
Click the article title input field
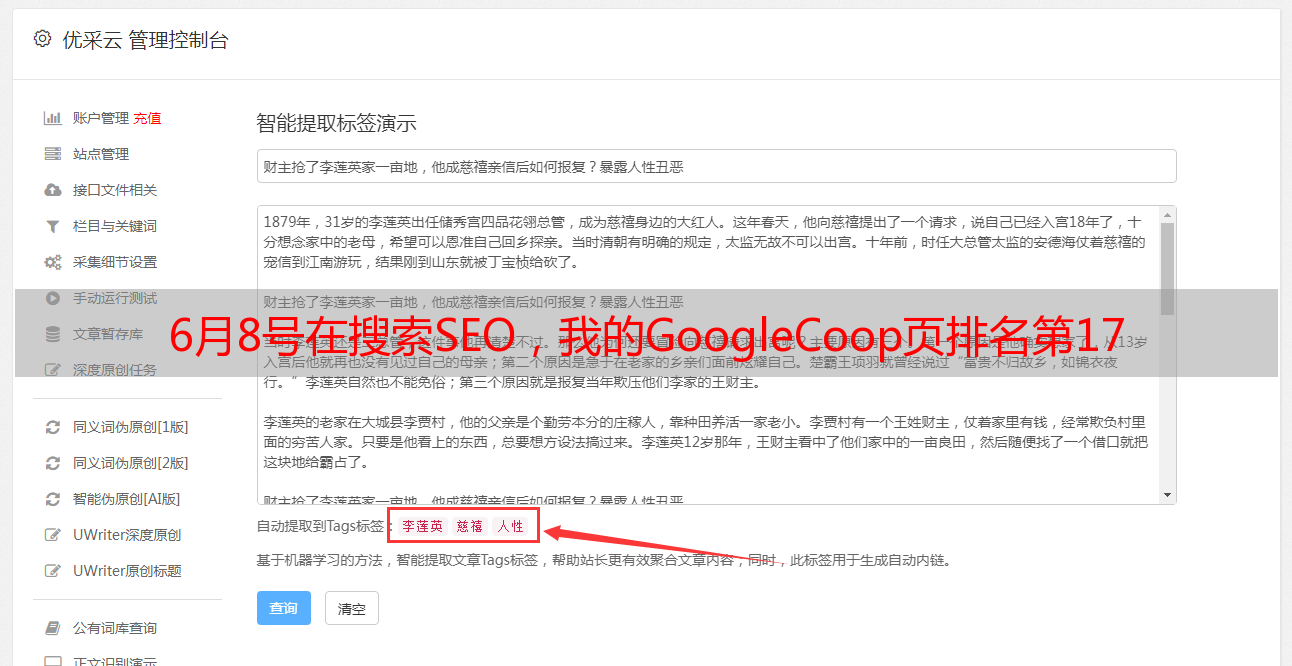tap(716, 166)
